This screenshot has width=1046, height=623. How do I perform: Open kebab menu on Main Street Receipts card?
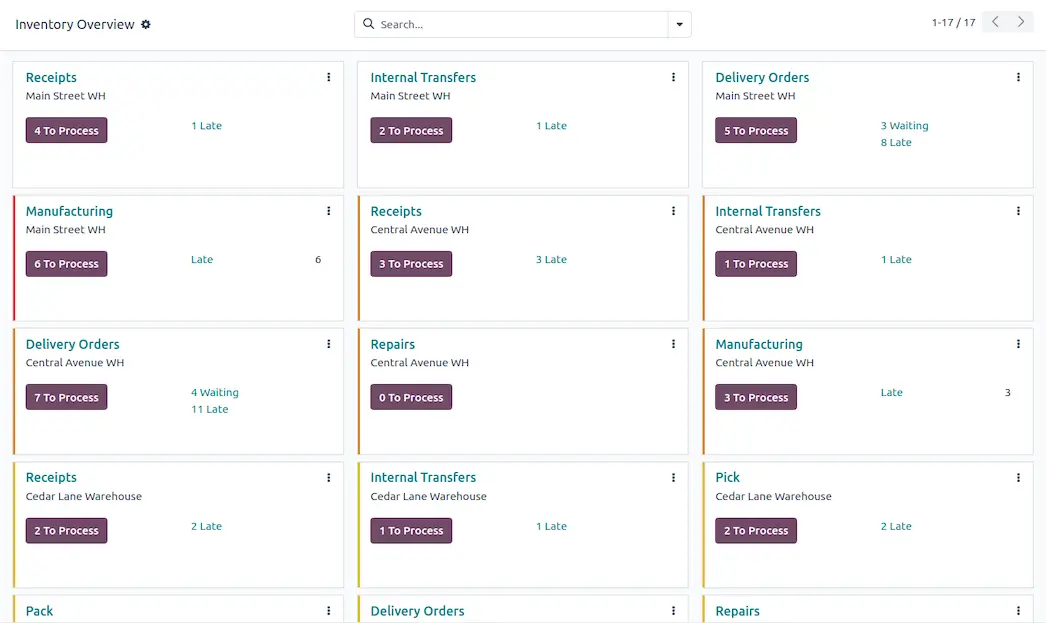pos(329,77)
